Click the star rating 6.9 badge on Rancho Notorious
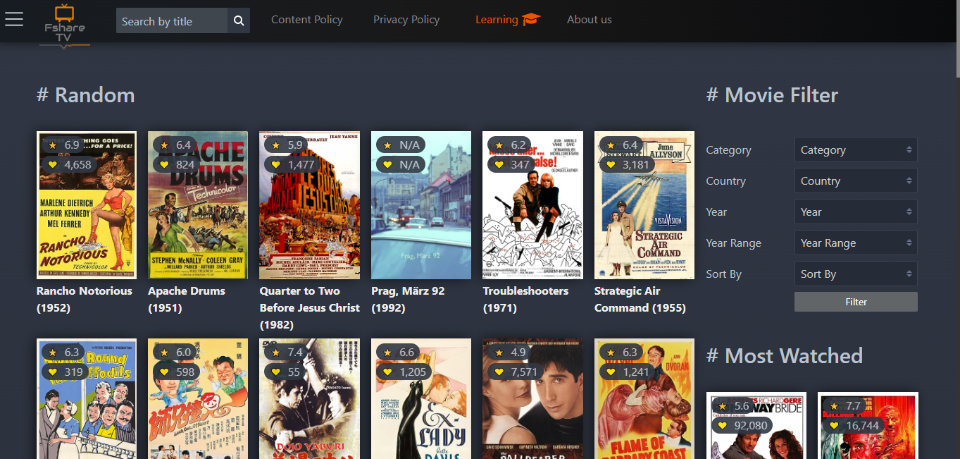The width and height of the screenshot is (960, 459). [x=64, y=145]
